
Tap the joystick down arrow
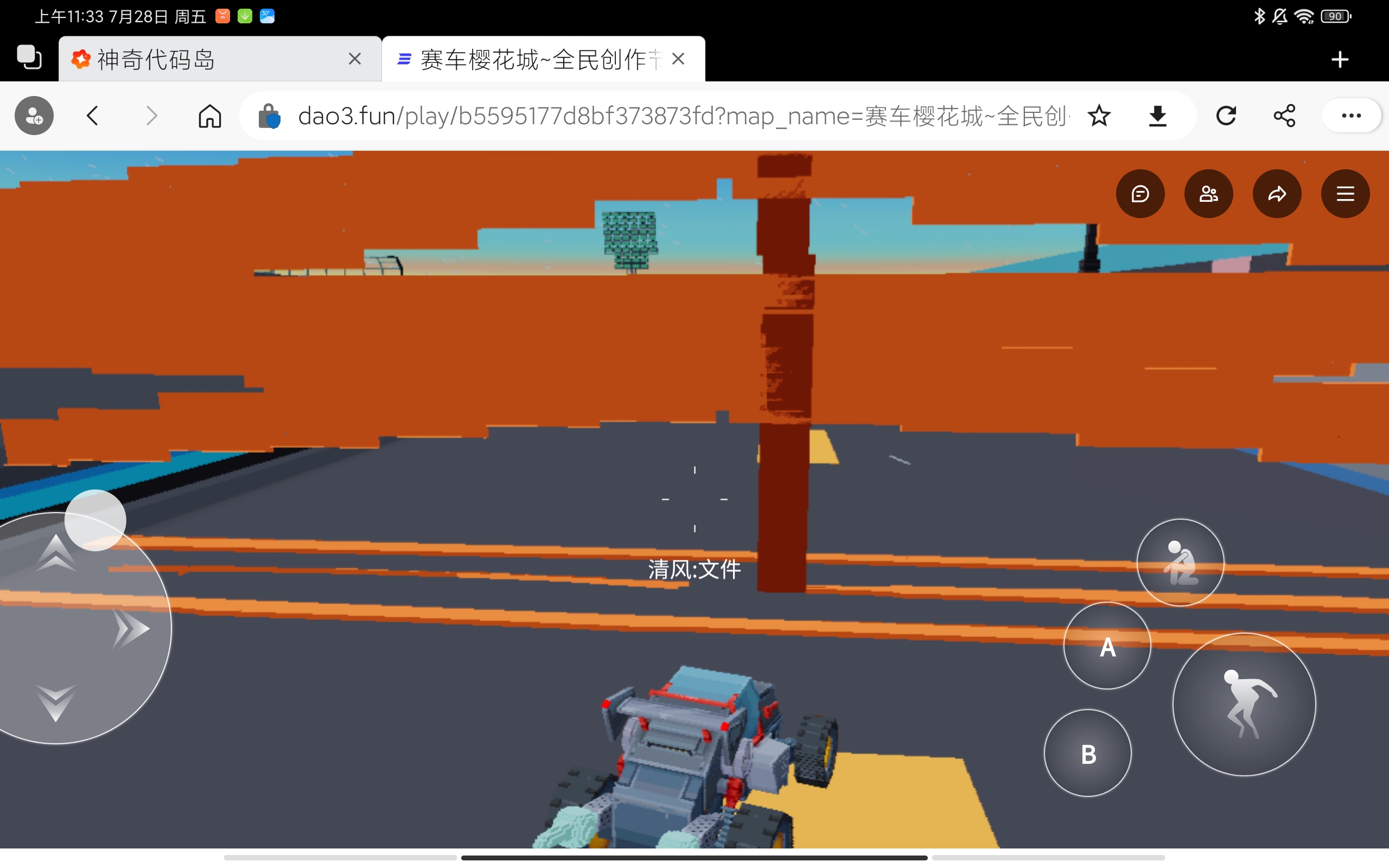[56, 703]
